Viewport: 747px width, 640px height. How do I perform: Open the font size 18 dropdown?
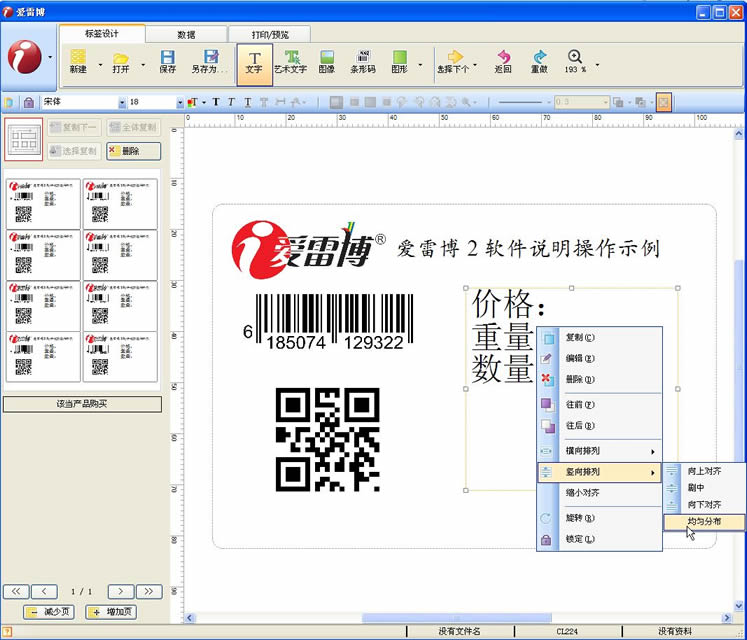tap(180, 102)
